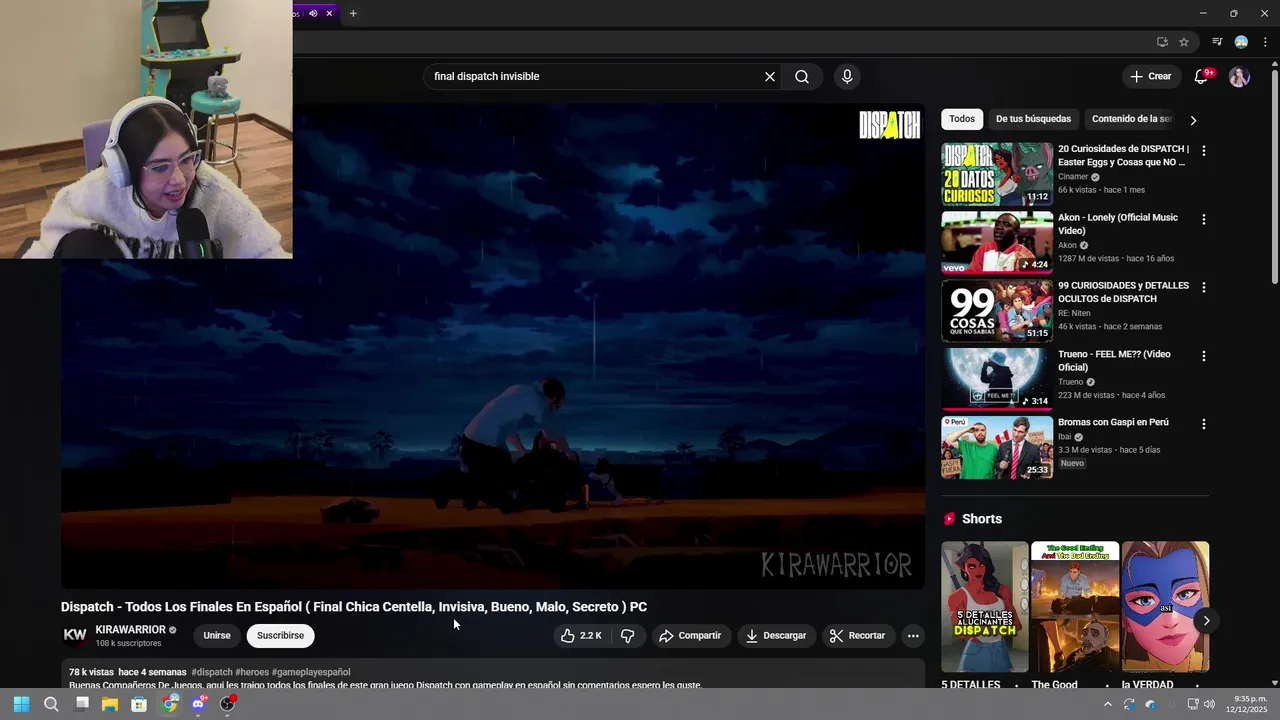Click the #gameplayespañol hashtag
1280x720 pixels.
311,672
